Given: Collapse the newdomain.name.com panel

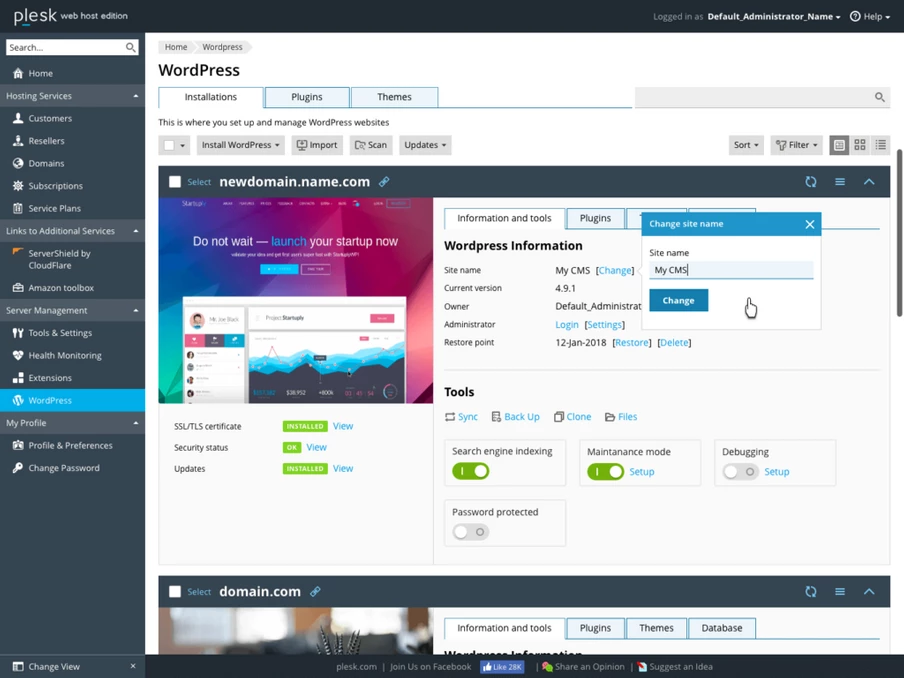Looking at the screenshot, I should tap(869, 182).
